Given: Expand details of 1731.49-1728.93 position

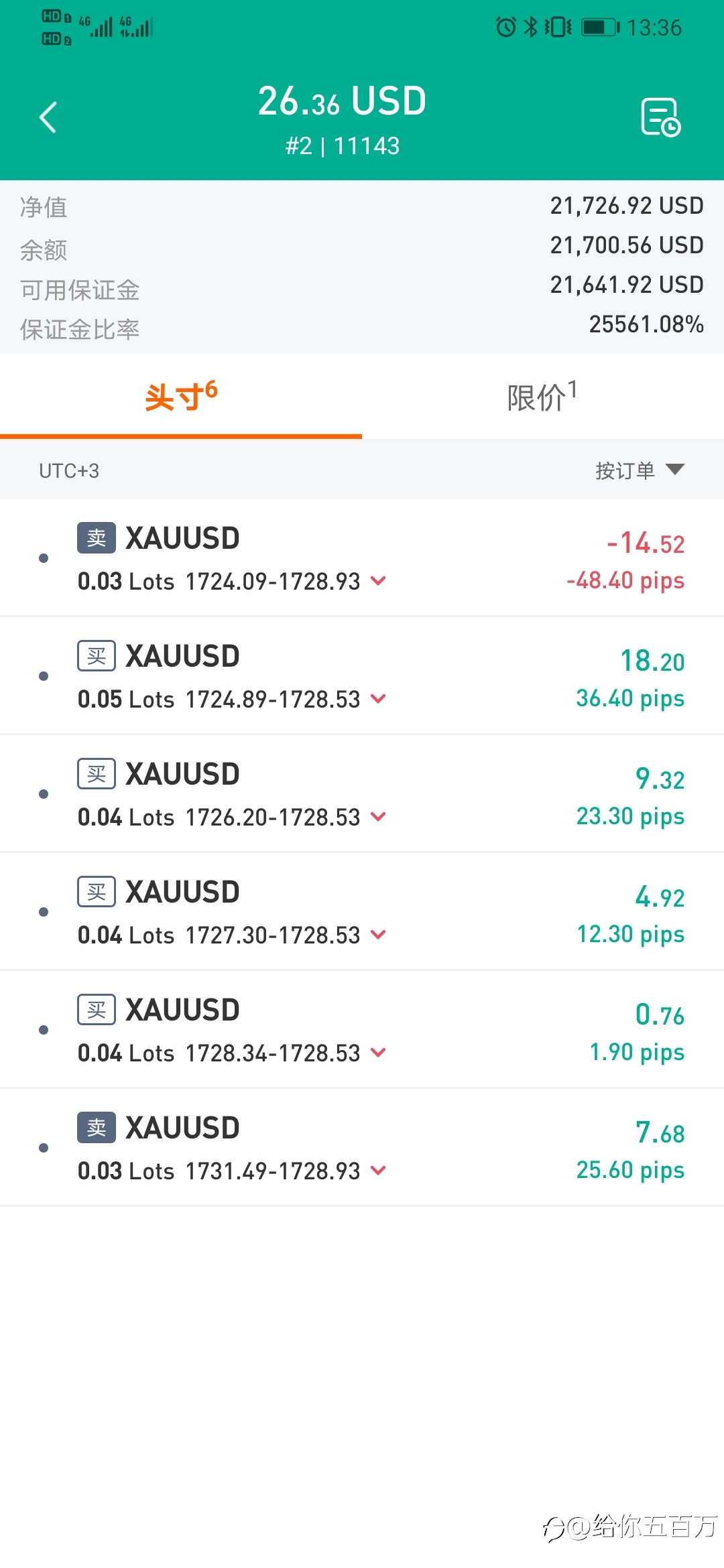Looking at the screenshot, I should pyautogui.click(x=378, y=1171).
